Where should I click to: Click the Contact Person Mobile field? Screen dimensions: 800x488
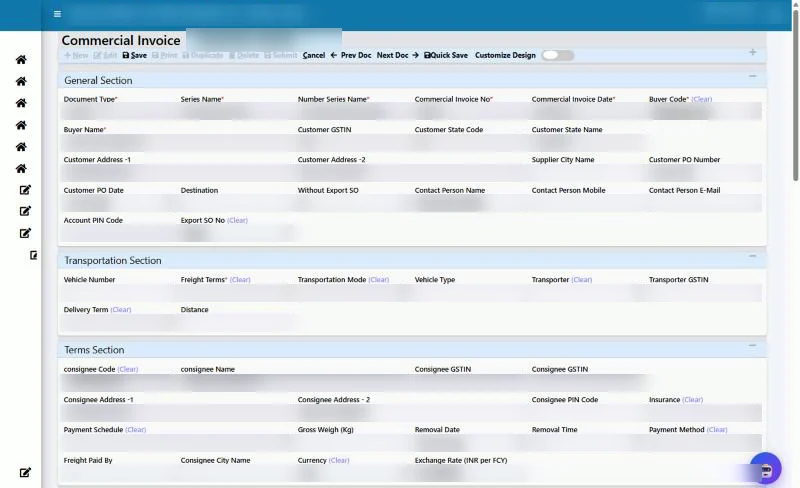(587, 203)
